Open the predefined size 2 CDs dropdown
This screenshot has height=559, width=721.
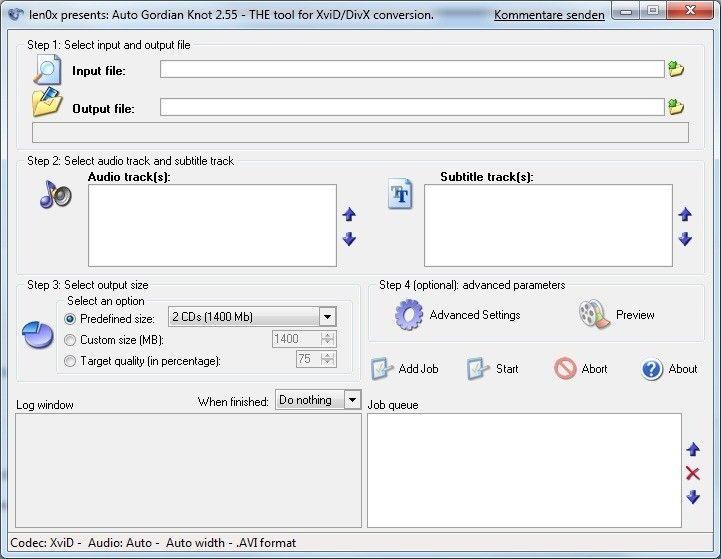pyautogui.click(x=252, y=317)
